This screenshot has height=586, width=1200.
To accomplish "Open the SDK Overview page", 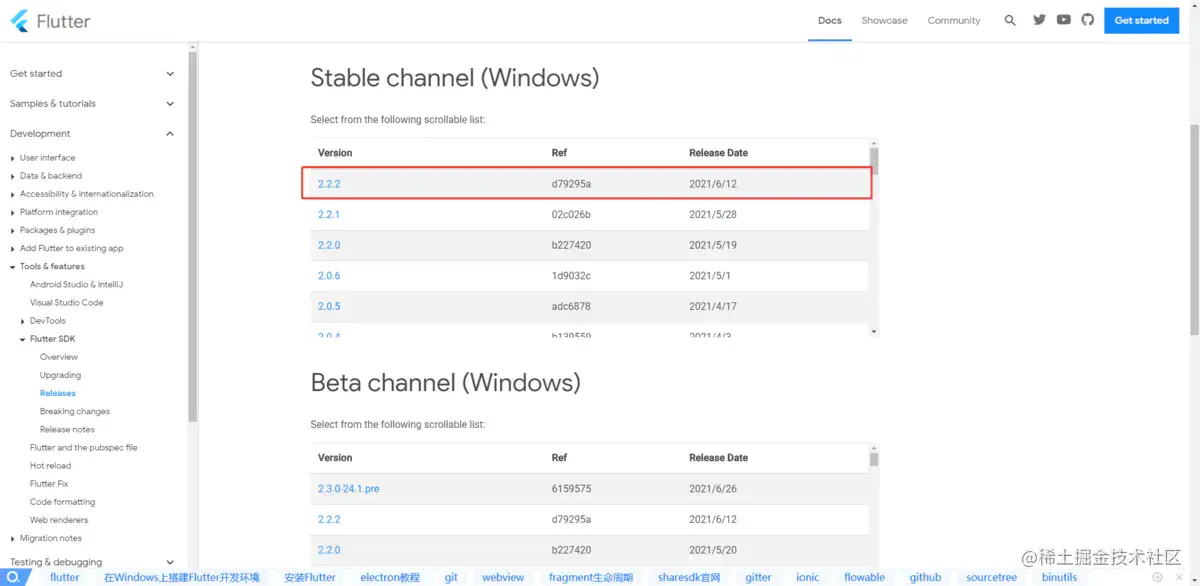I will [59, 357].
